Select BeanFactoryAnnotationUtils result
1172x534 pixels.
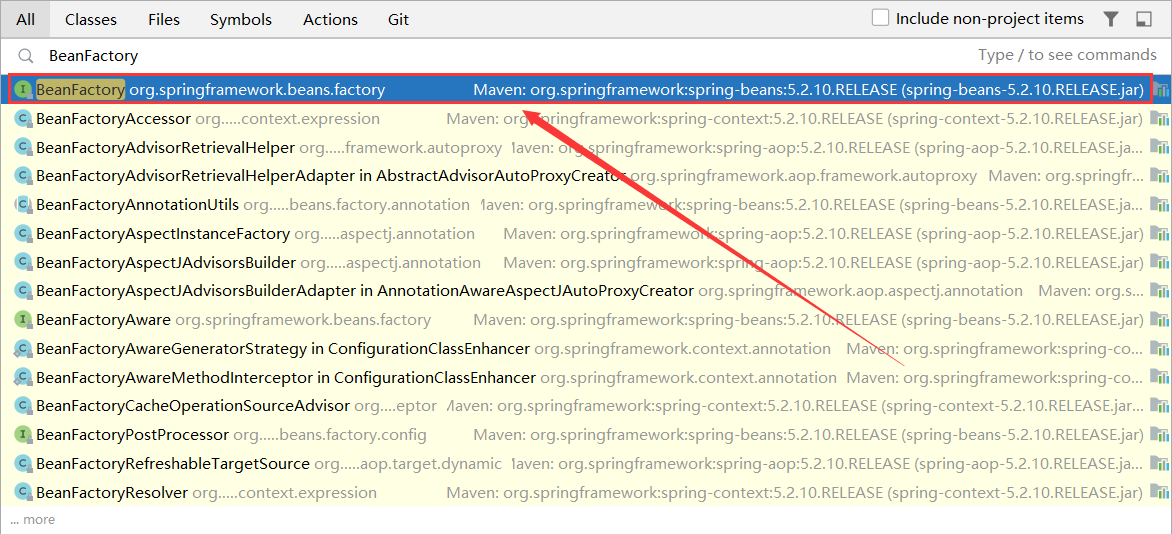coord(586,204)
